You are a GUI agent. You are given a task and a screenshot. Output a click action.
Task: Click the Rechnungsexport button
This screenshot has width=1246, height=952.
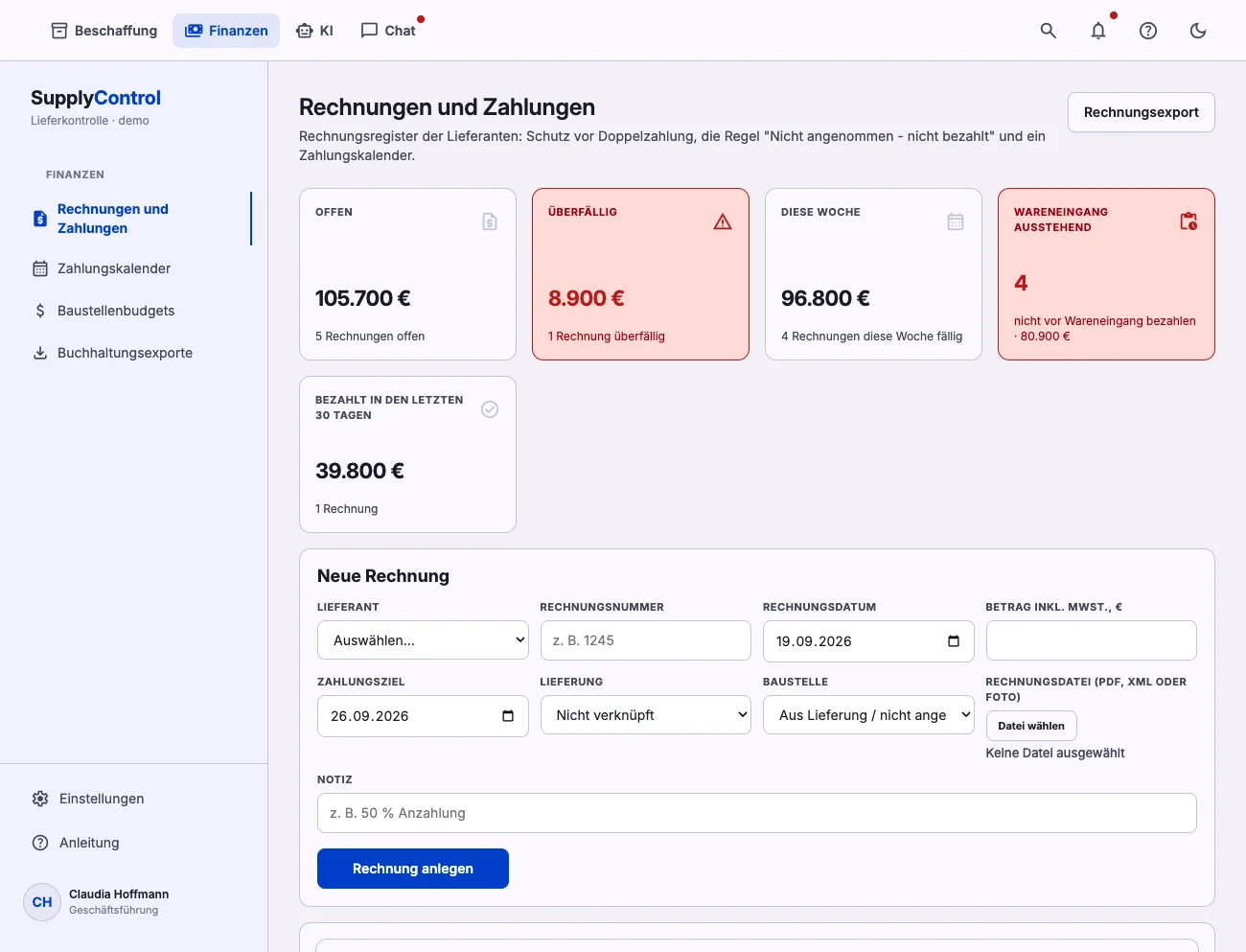coord(1142,112)
